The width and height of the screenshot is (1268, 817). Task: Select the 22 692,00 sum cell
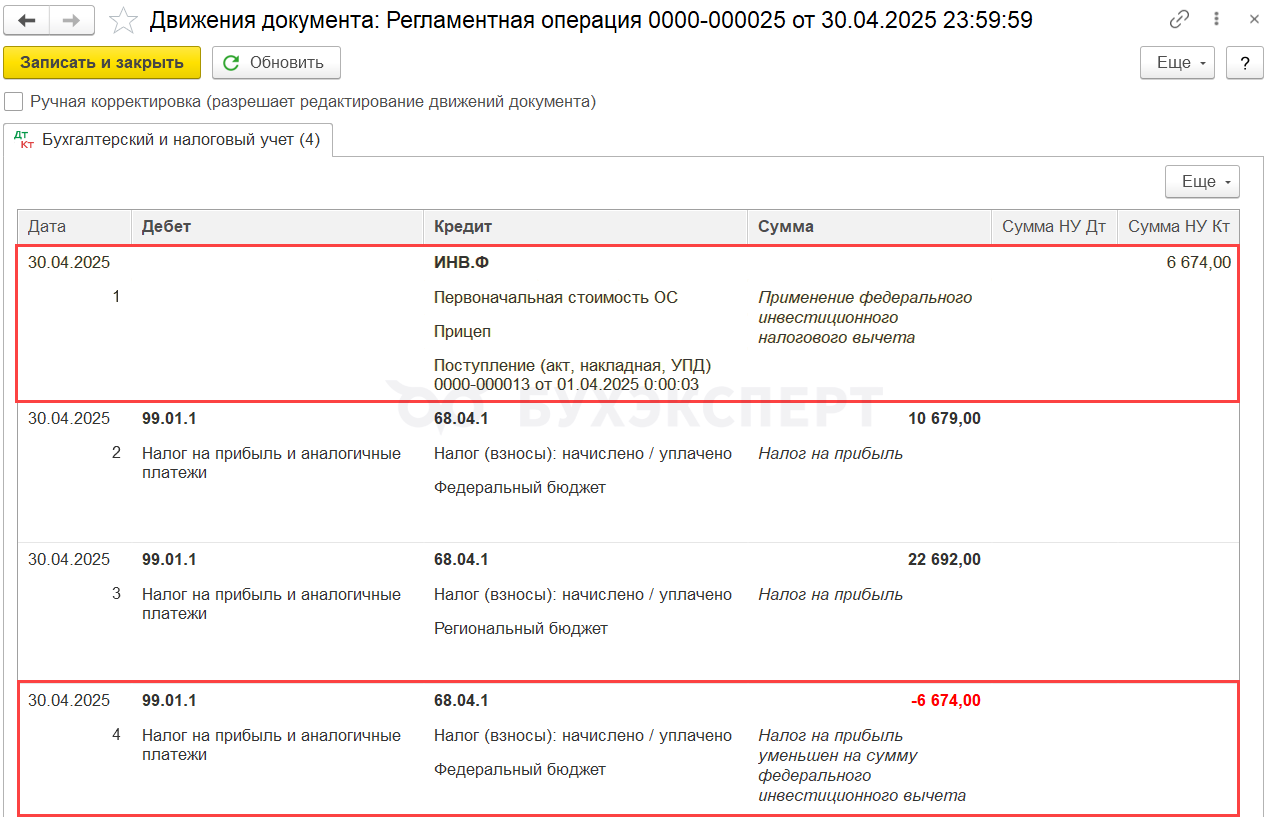(944, 559)
